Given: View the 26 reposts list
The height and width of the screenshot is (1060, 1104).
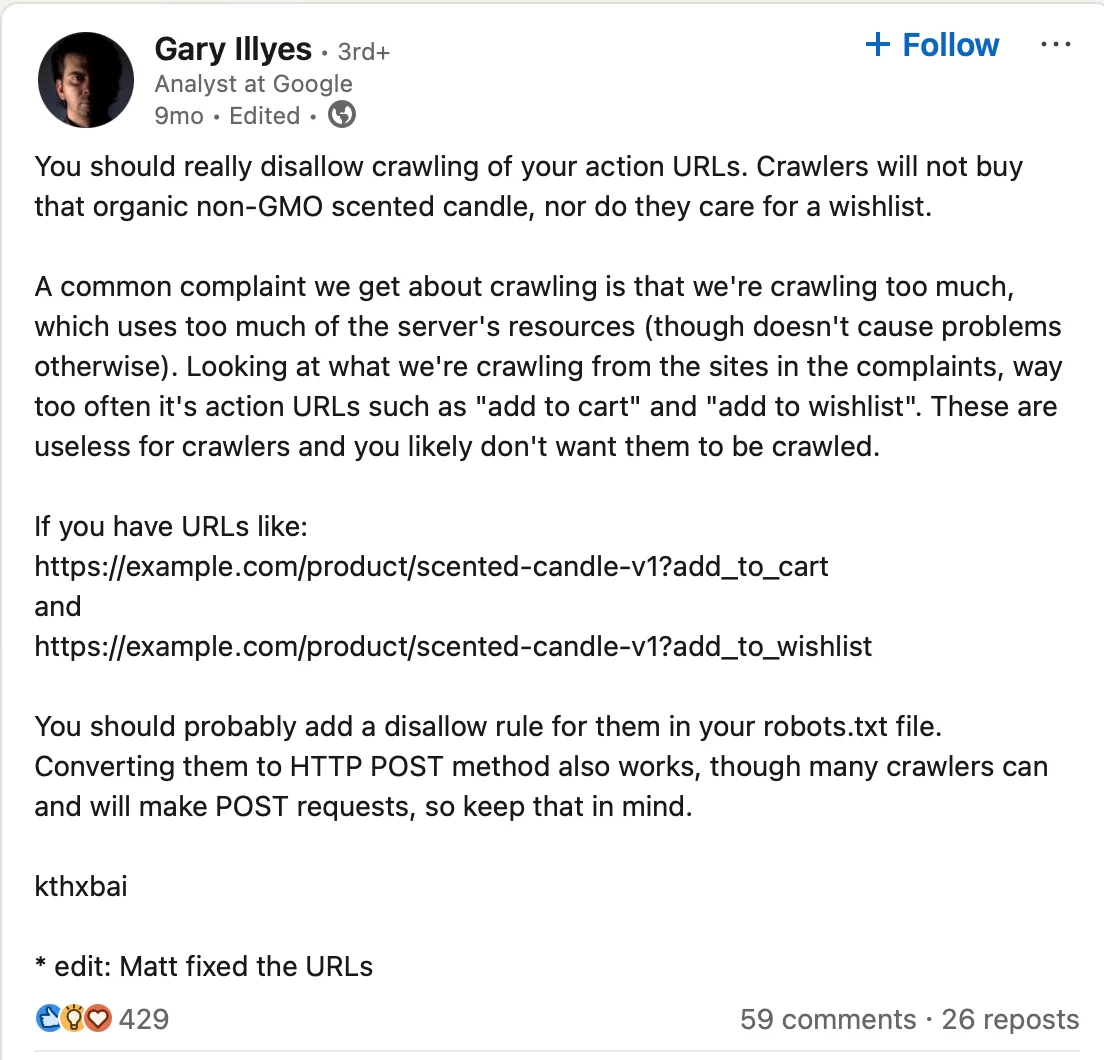Looking at the screenshot, I should 1009,1019.
